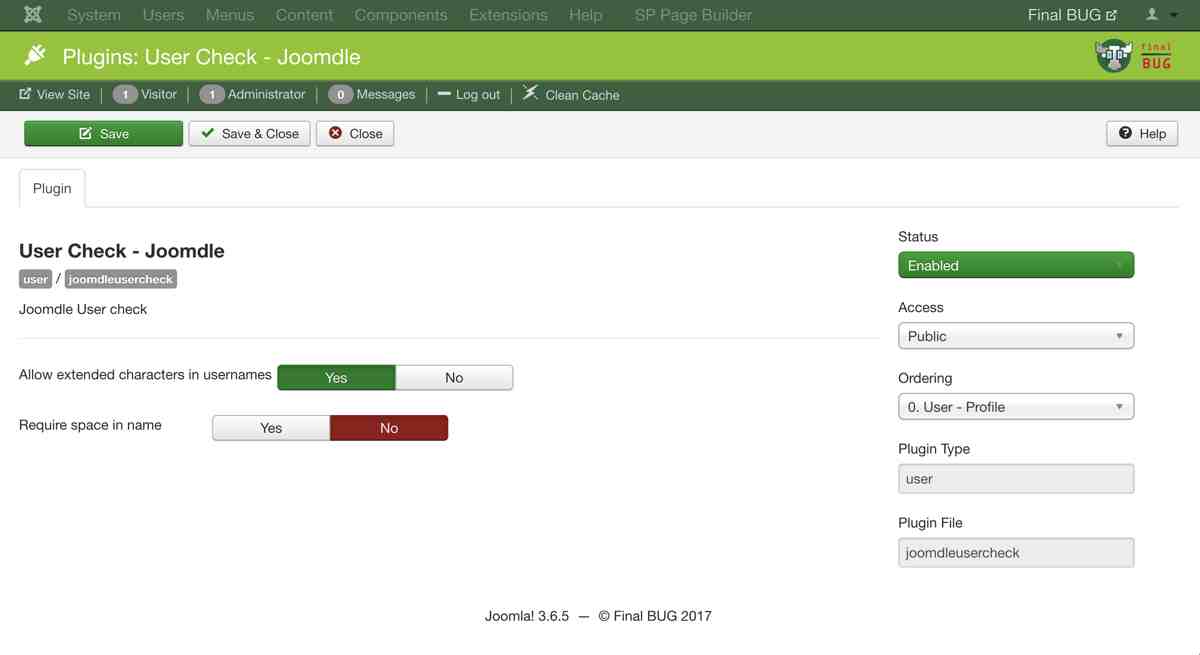Screen dimensions: 1200x655
Task: Open the user account menu icon
Action: point(1160,15)
